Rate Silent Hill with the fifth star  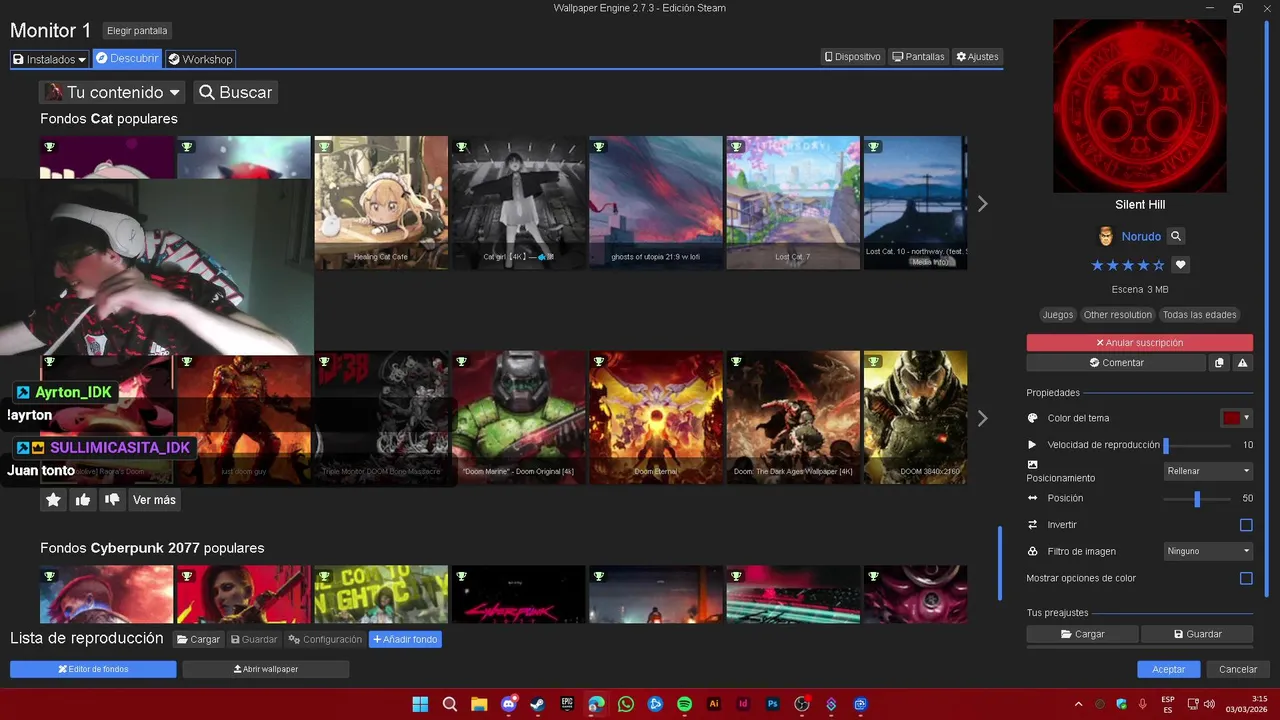(1159, 265)
